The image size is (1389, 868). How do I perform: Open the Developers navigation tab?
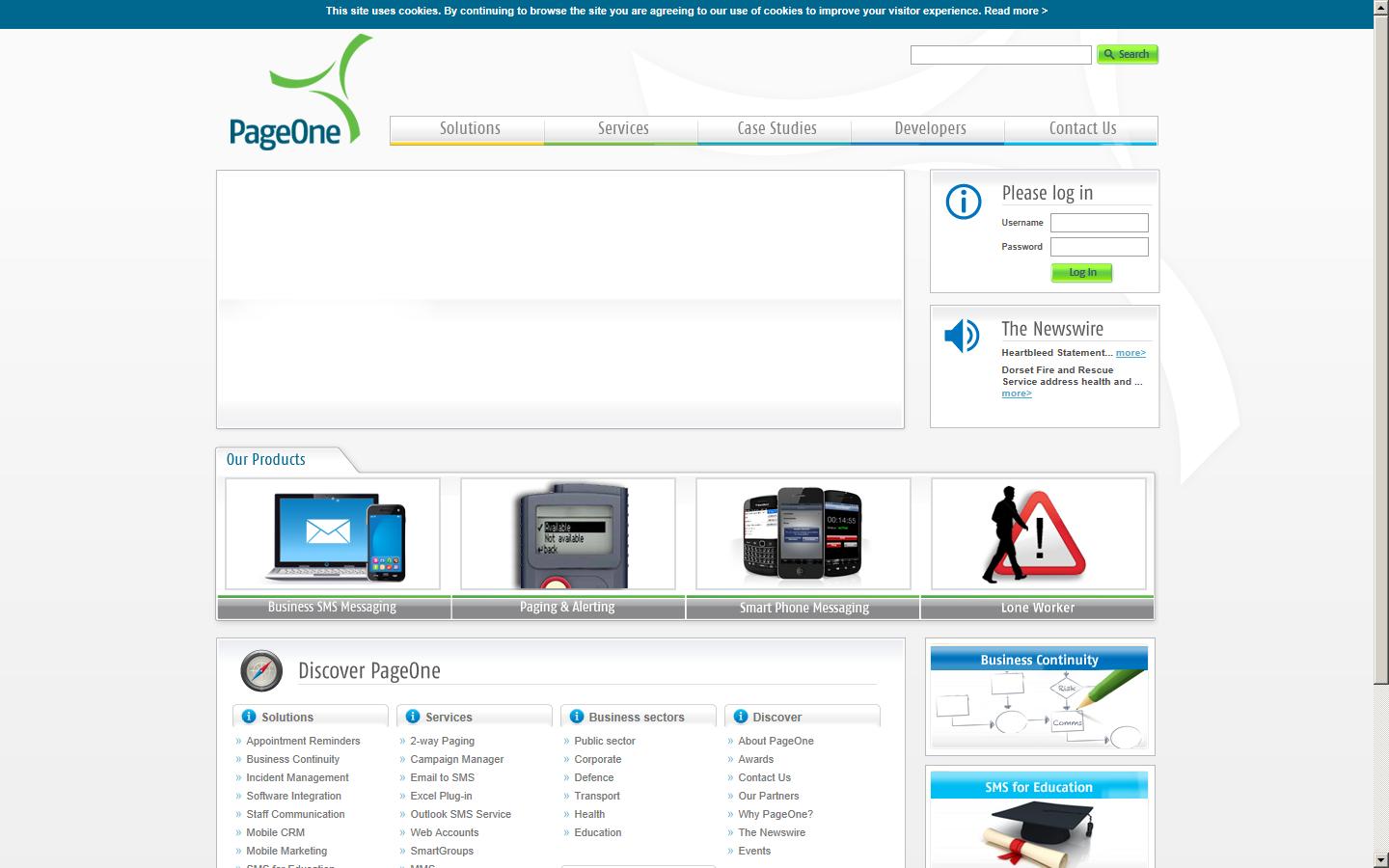pos(929,128)
